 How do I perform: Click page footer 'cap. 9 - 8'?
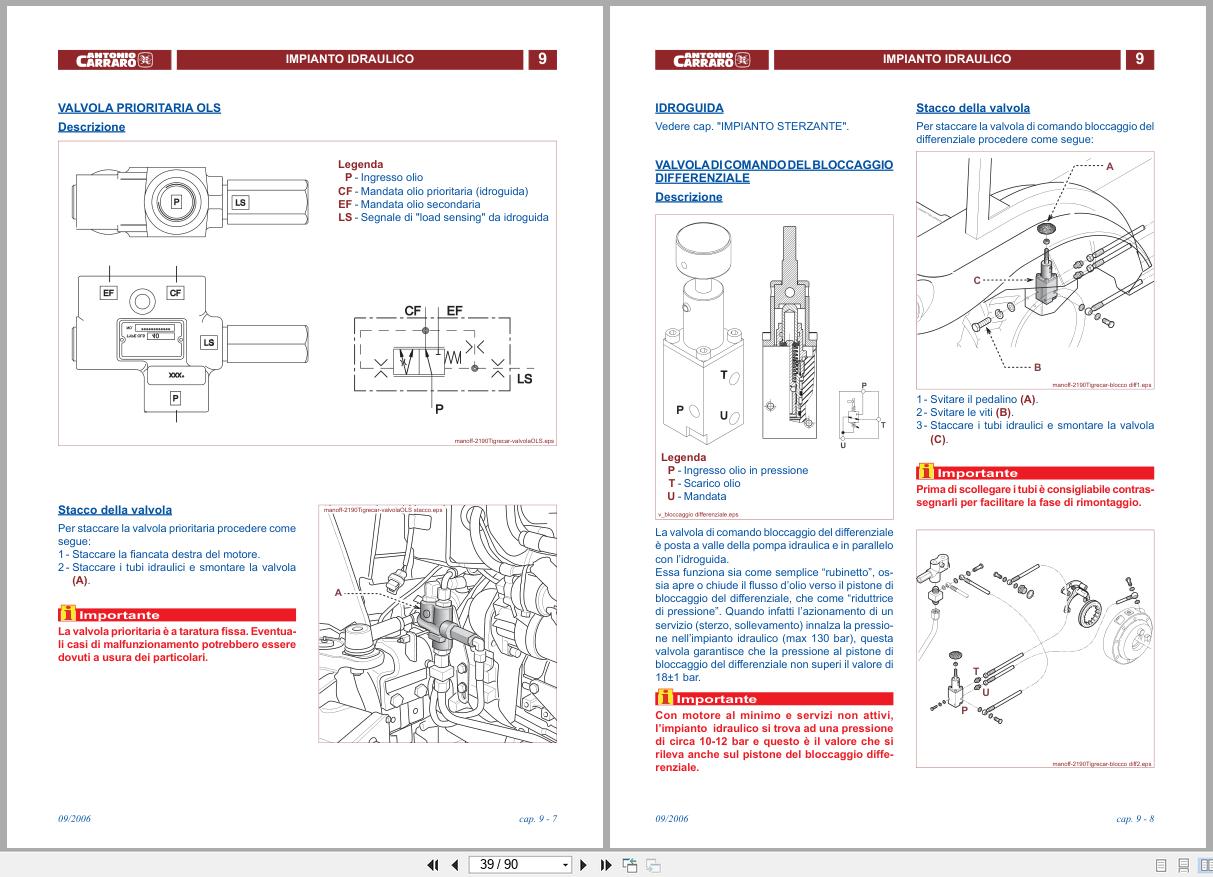point(1135,819)
